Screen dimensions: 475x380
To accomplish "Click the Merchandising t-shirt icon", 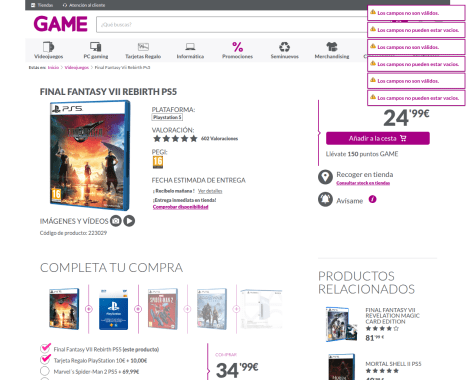I will pos(332,46).
